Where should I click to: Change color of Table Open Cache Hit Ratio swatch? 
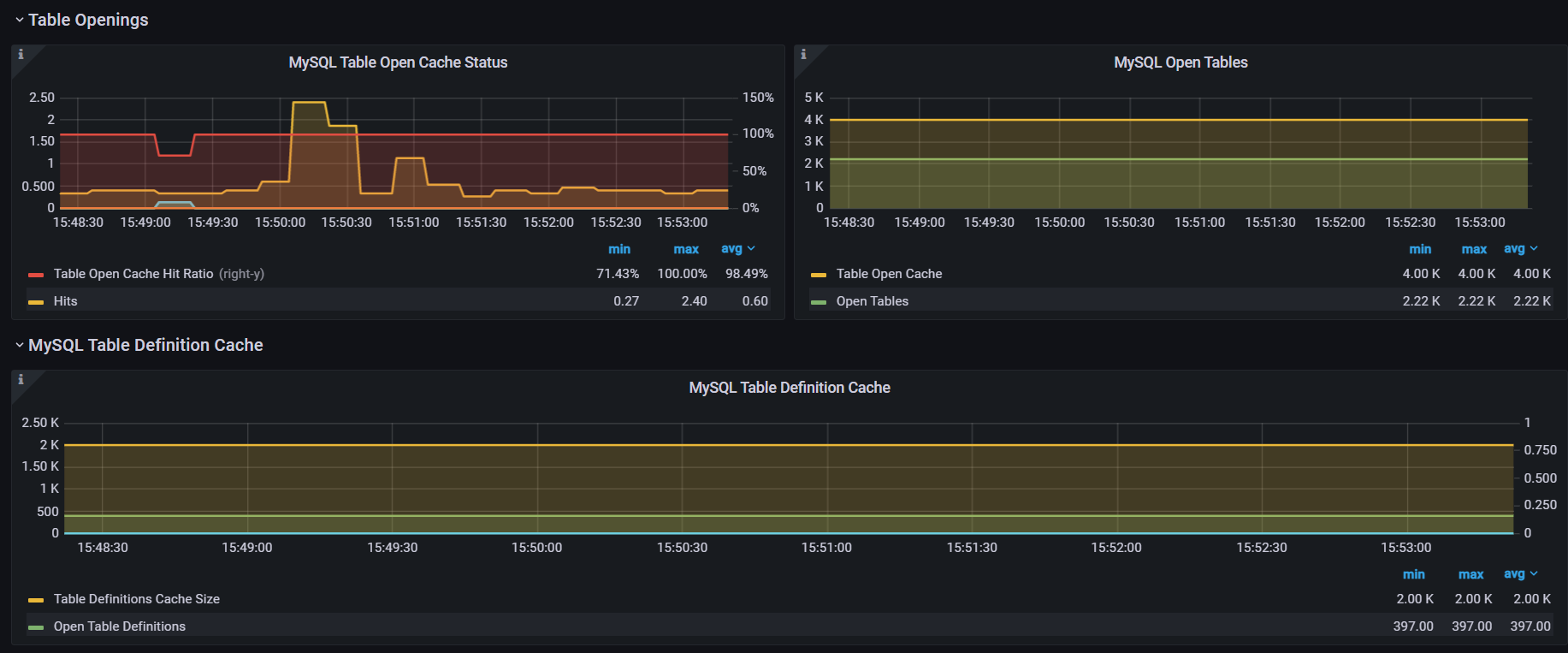click(x=36, y=275)
